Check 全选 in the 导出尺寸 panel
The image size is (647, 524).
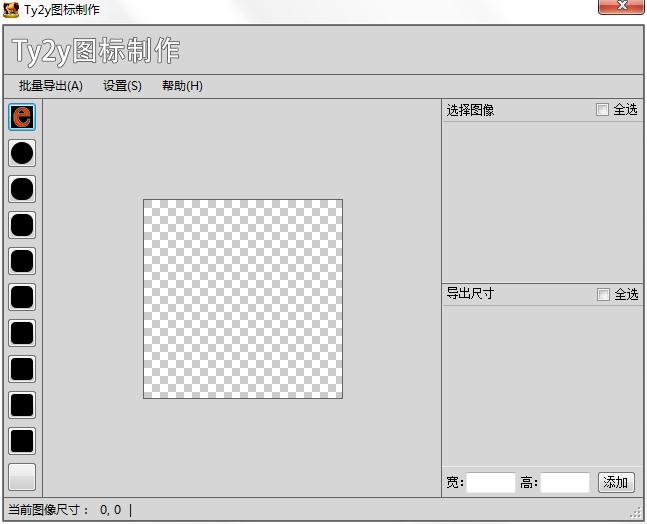(603, 294)
